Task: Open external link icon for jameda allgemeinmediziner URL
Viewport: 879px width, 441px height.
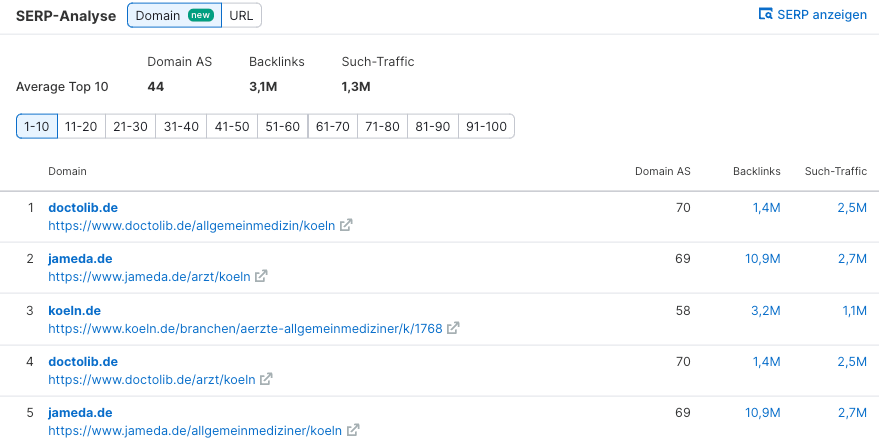Action: [353, 430]
